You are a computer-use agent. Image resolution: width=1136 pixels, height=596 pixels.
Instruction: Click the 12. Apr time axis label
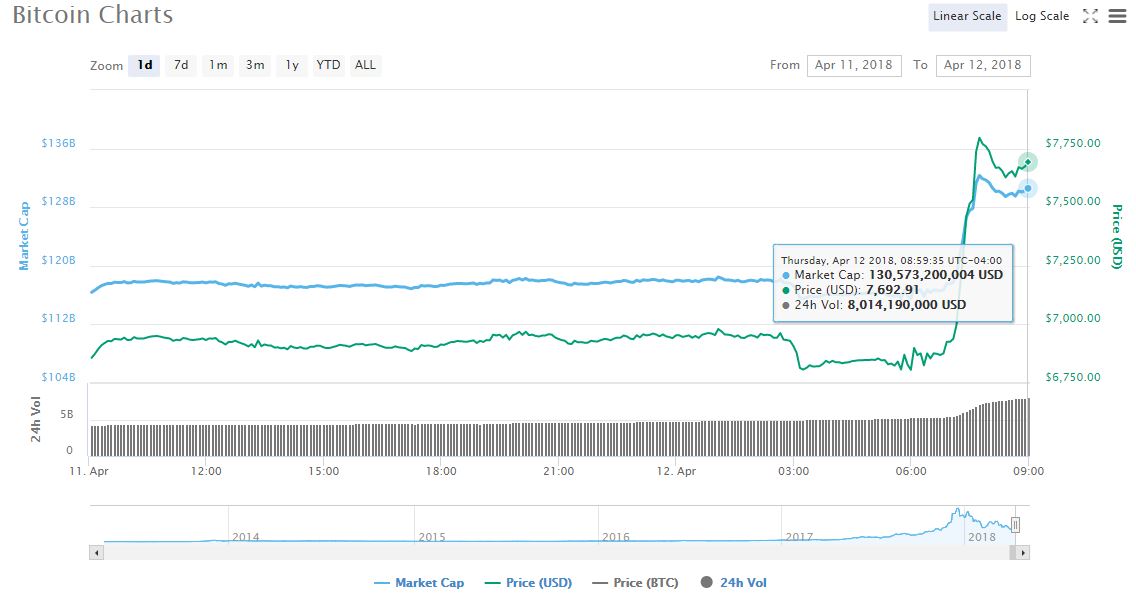676,471
